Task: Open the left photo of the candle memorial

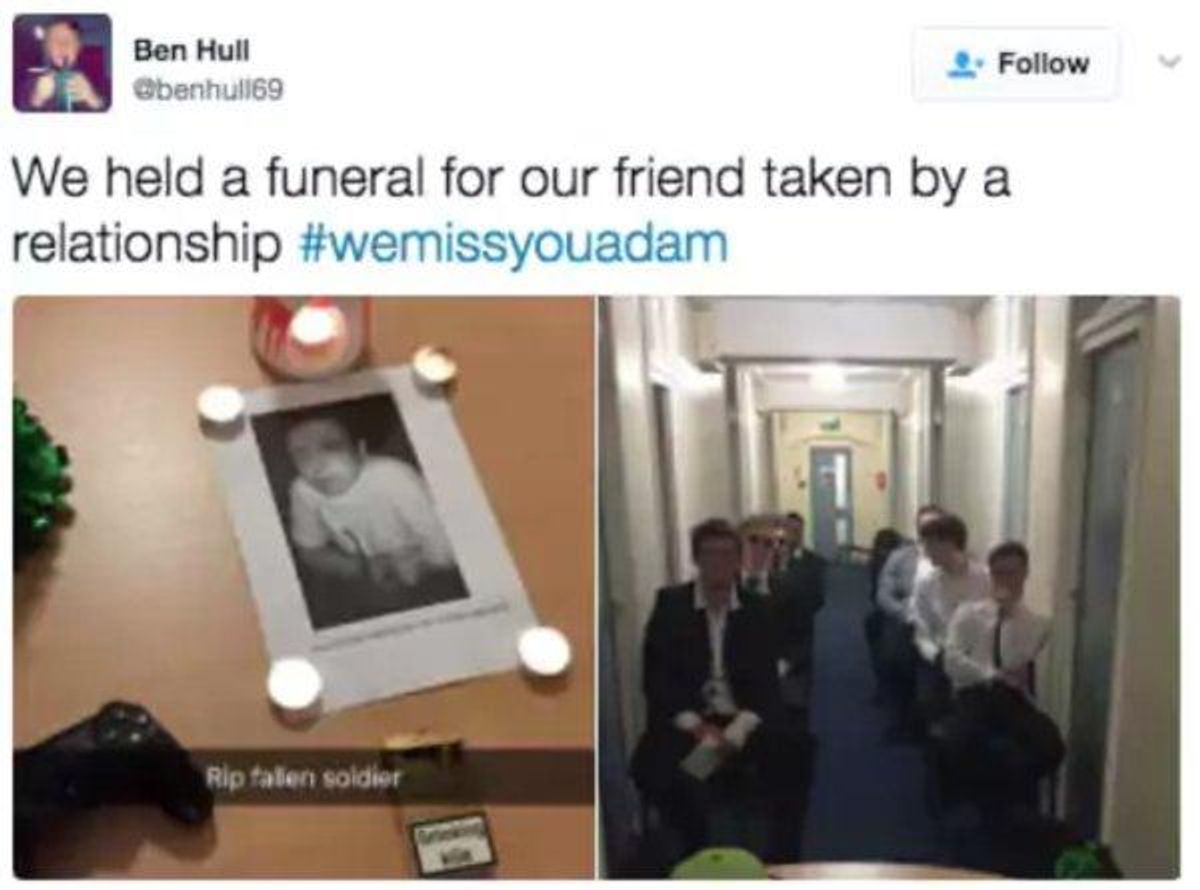Action: coord(304,587)
